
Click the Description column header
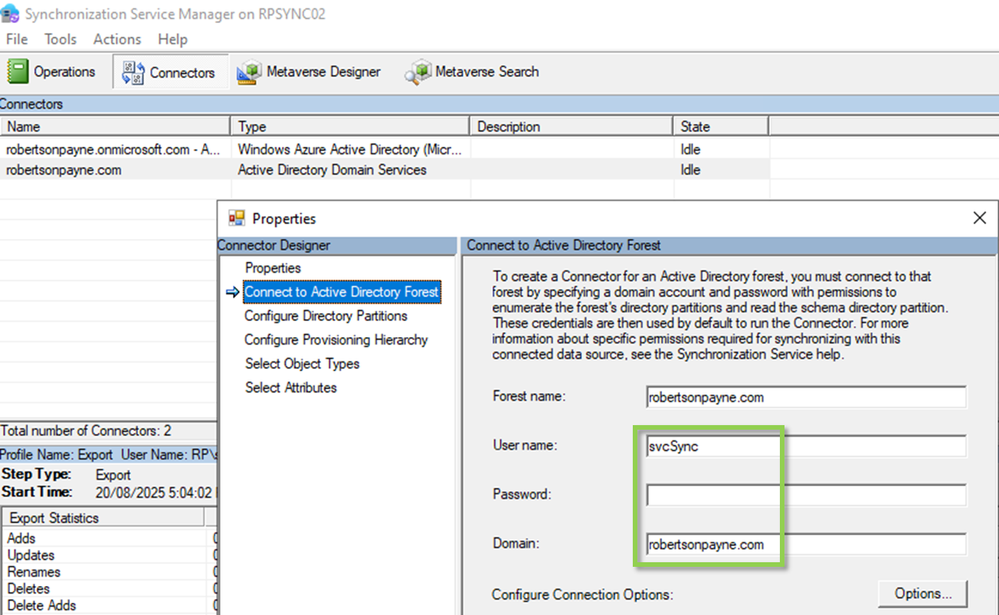tap(571, 126)
